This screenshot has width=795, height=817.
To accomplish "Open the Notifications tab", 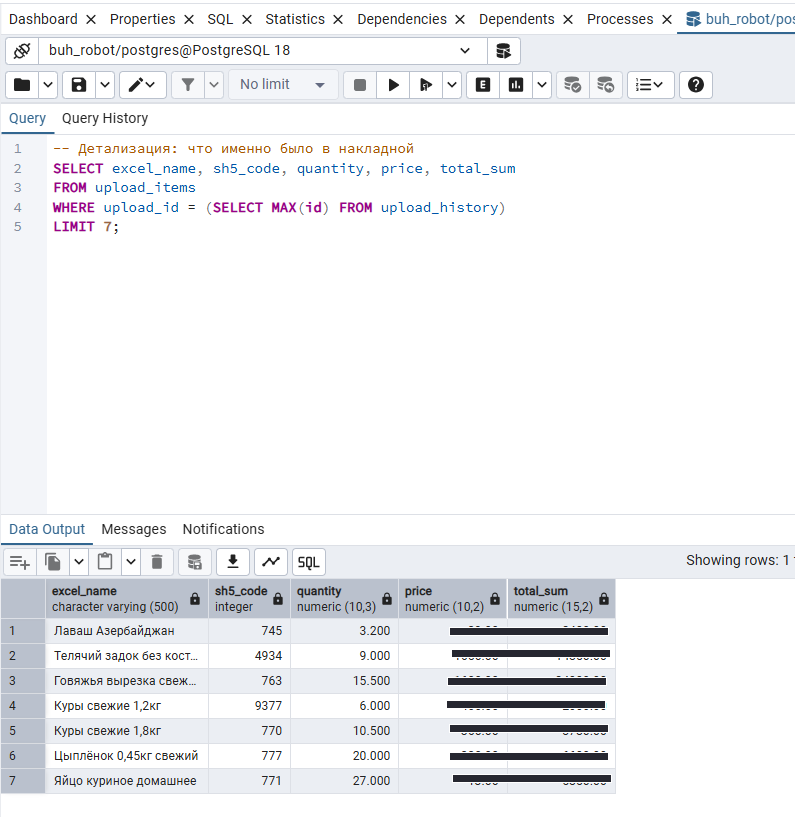I will pos(223,529).
